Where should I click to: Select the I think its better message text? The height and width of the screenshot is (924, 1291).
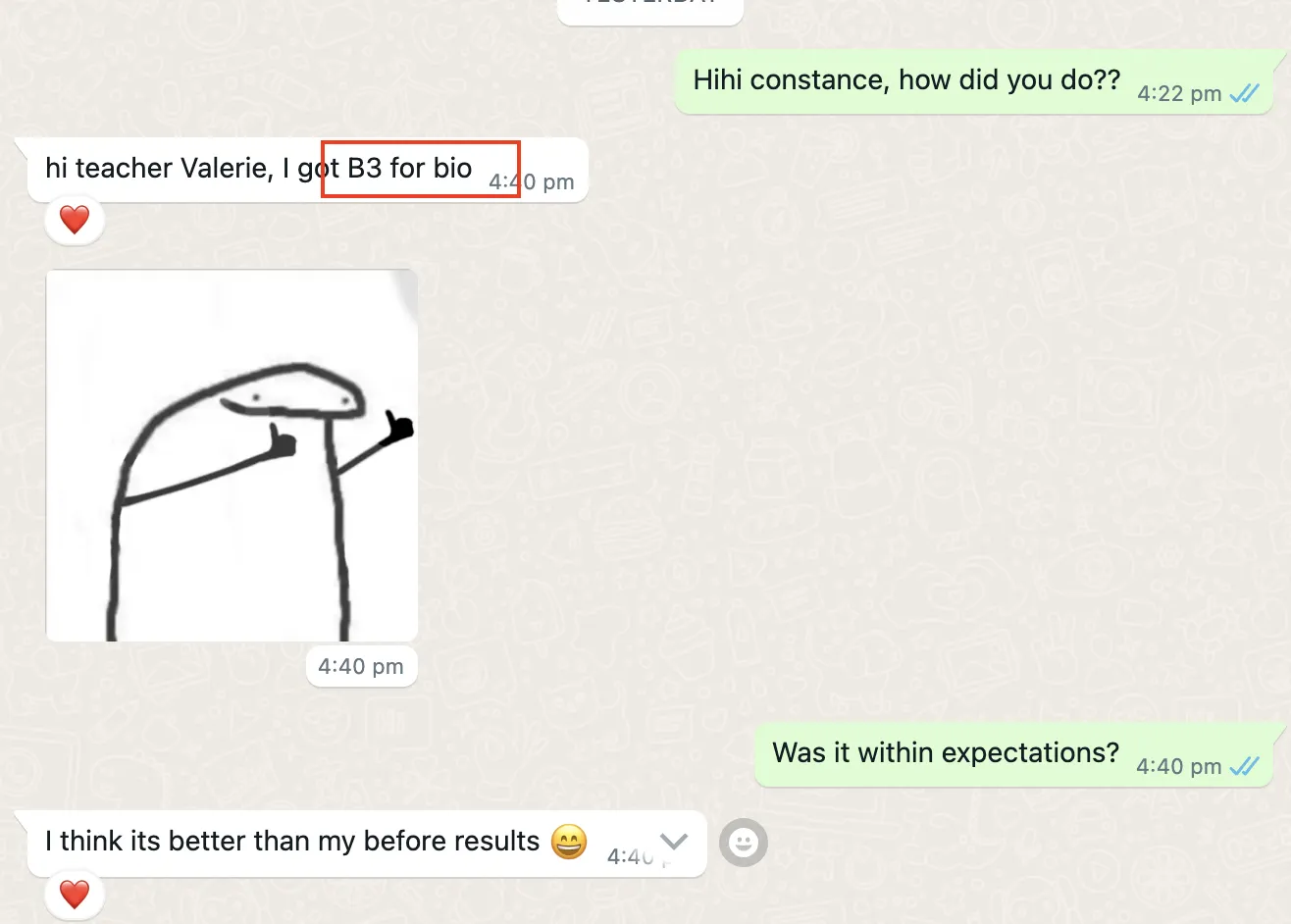coord(292,842)
